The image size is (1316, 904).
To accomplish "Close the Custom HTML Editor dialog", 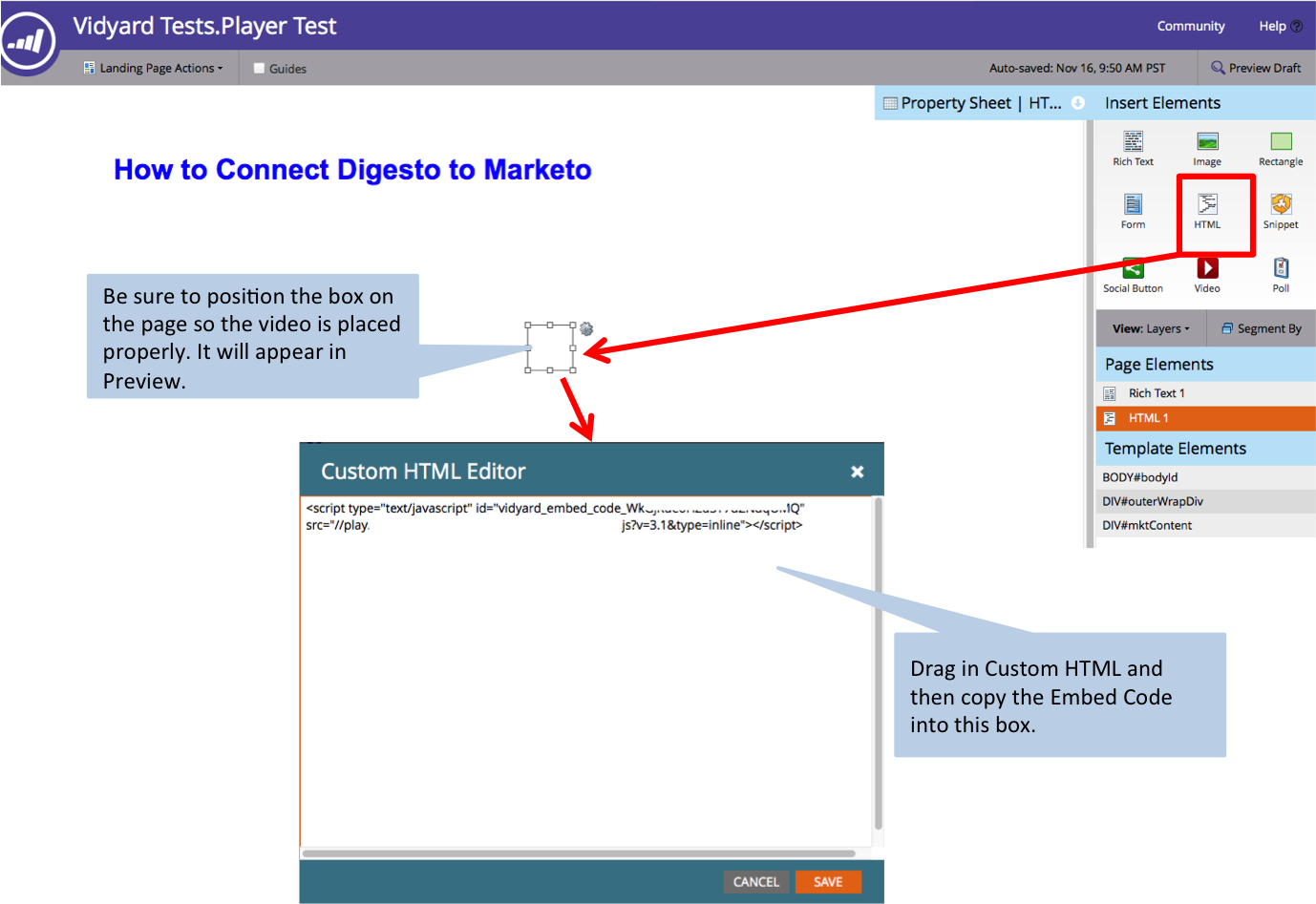I will [858, 472].
